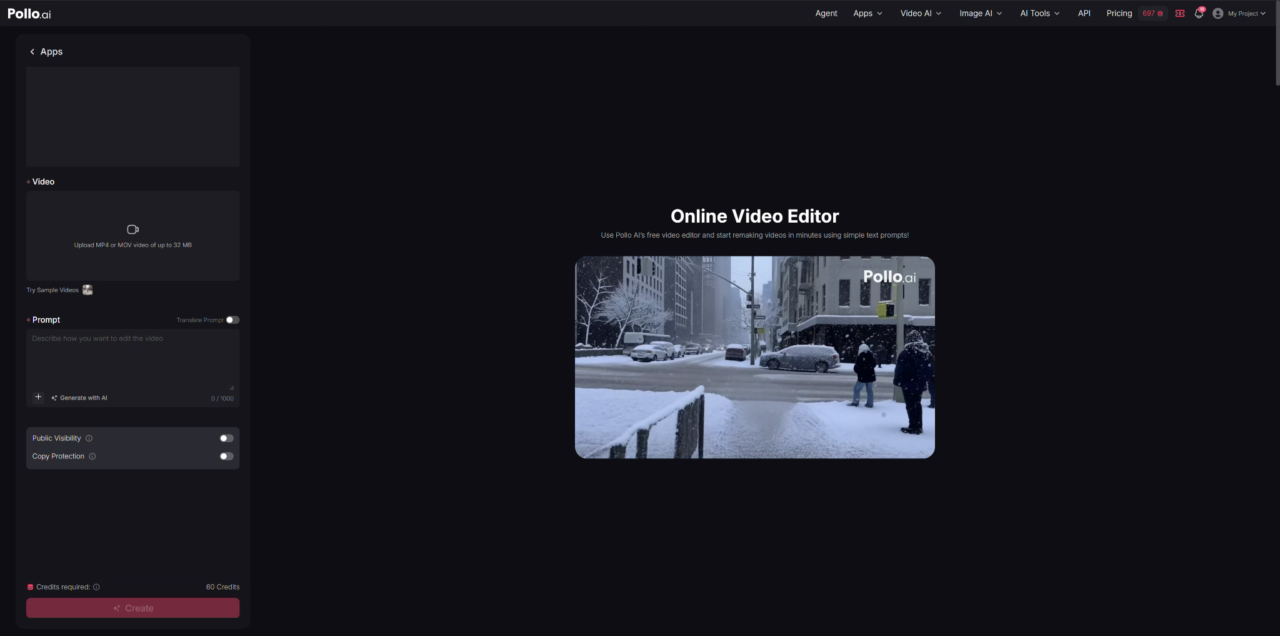The width and height of the screenshot is (1280, 636).
Task: Click the red coupon ticket icon
Action: [1180, 13]
